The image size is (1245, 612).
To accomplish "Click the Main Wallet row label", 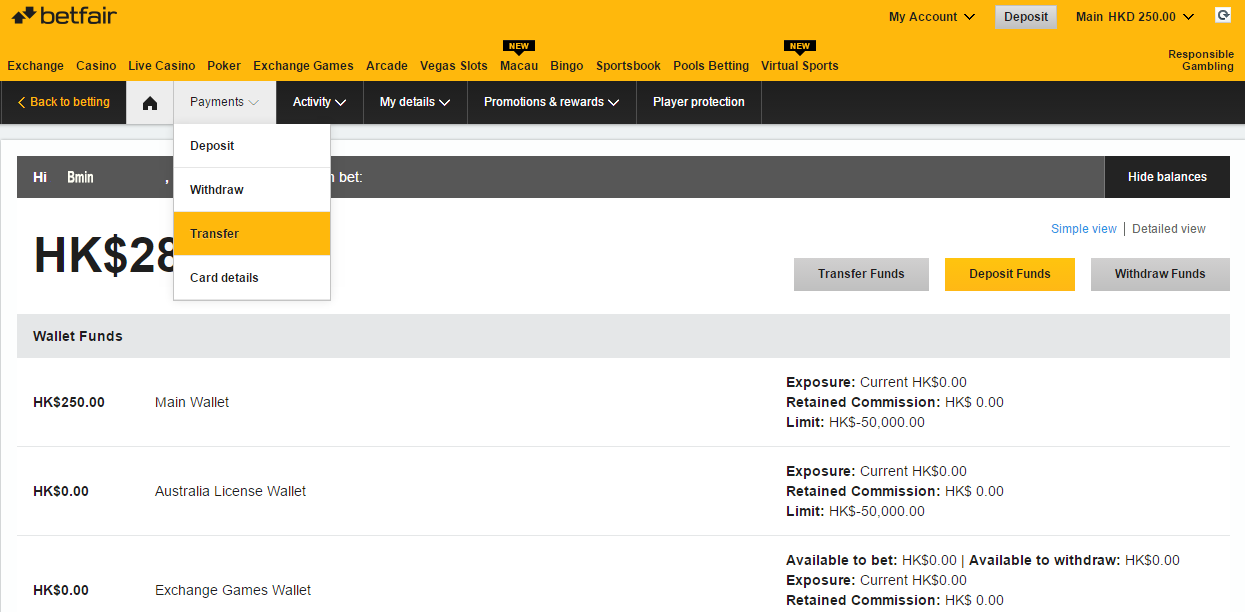I will point(192,402).
